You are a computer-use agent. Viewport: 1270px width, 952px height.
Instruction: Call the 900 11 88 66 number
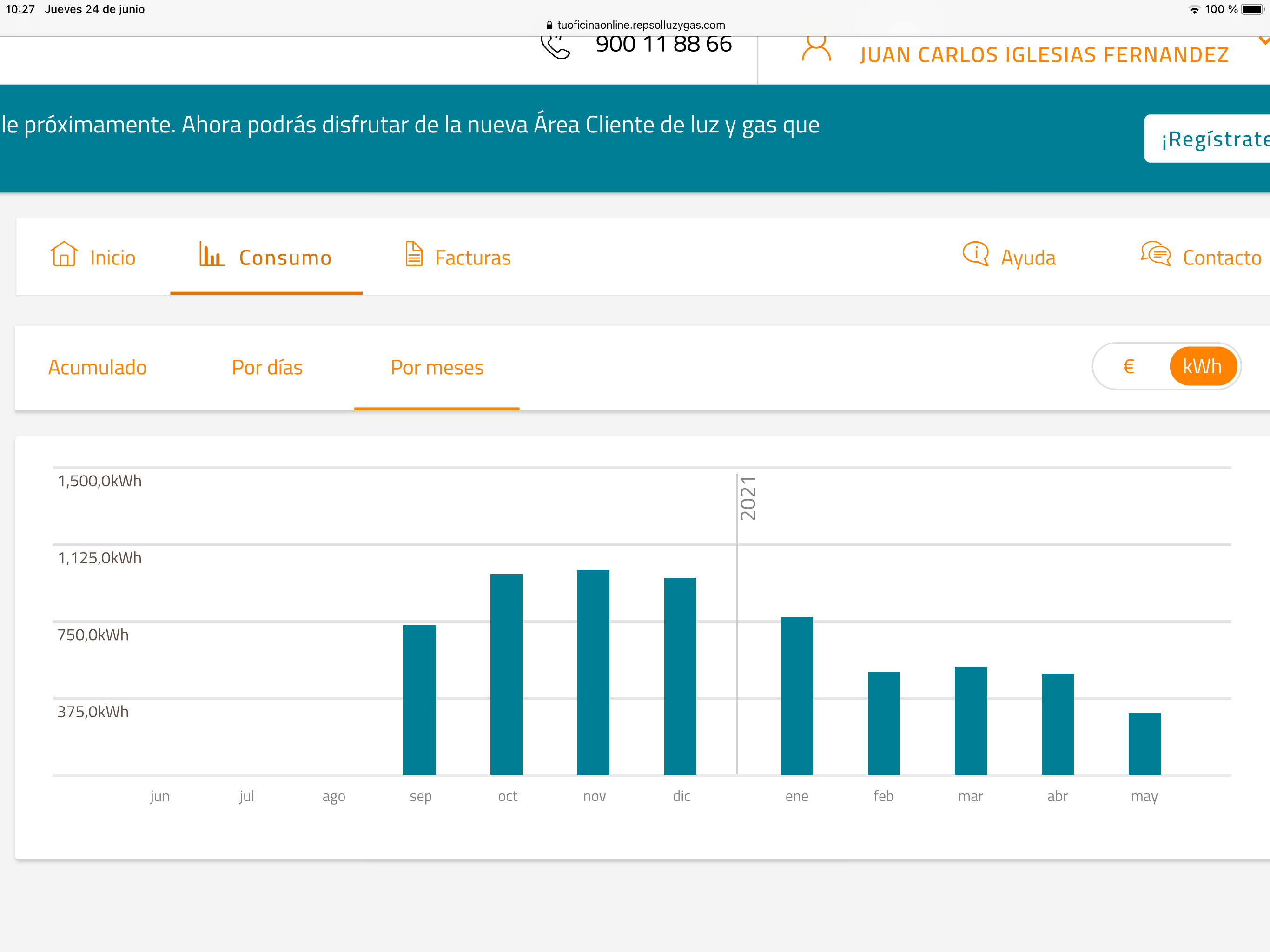point(664,45)
